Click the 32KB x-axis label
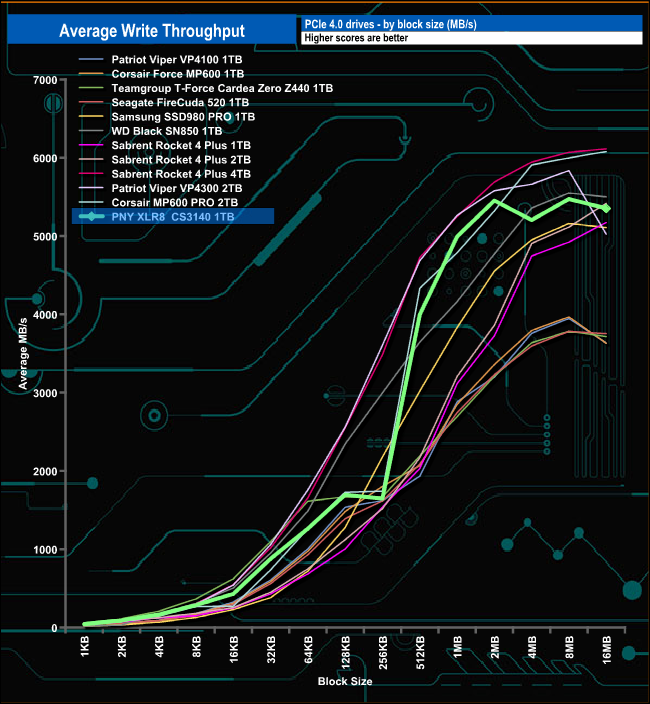 [x=271, y=649]
